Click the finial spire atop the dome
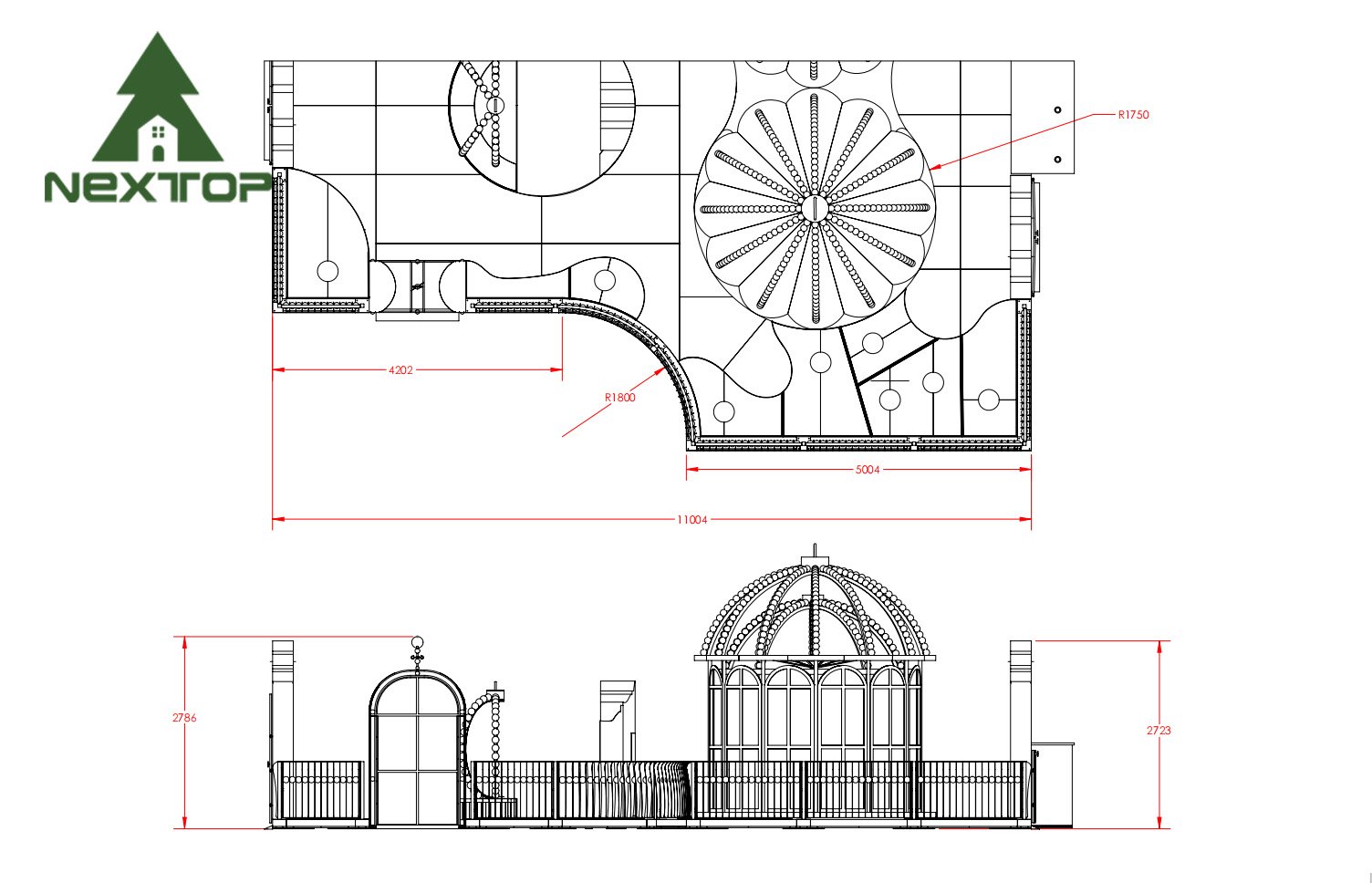Screen dimensions: 1372x883 click(x=814, y=553)
